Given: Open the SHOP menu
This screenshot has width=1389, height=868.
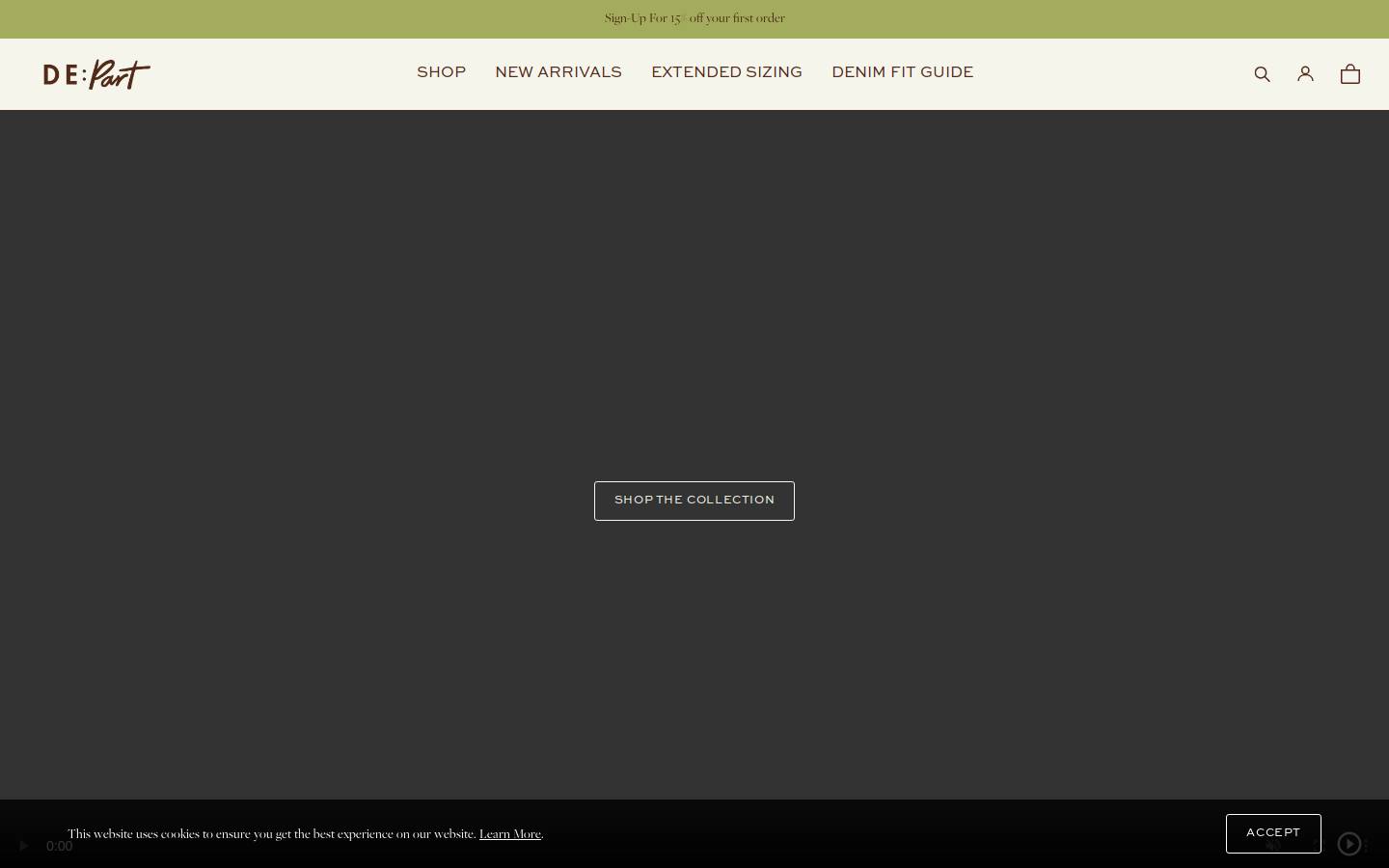Looking at the screenshot, I should click(x=441, y=72).
